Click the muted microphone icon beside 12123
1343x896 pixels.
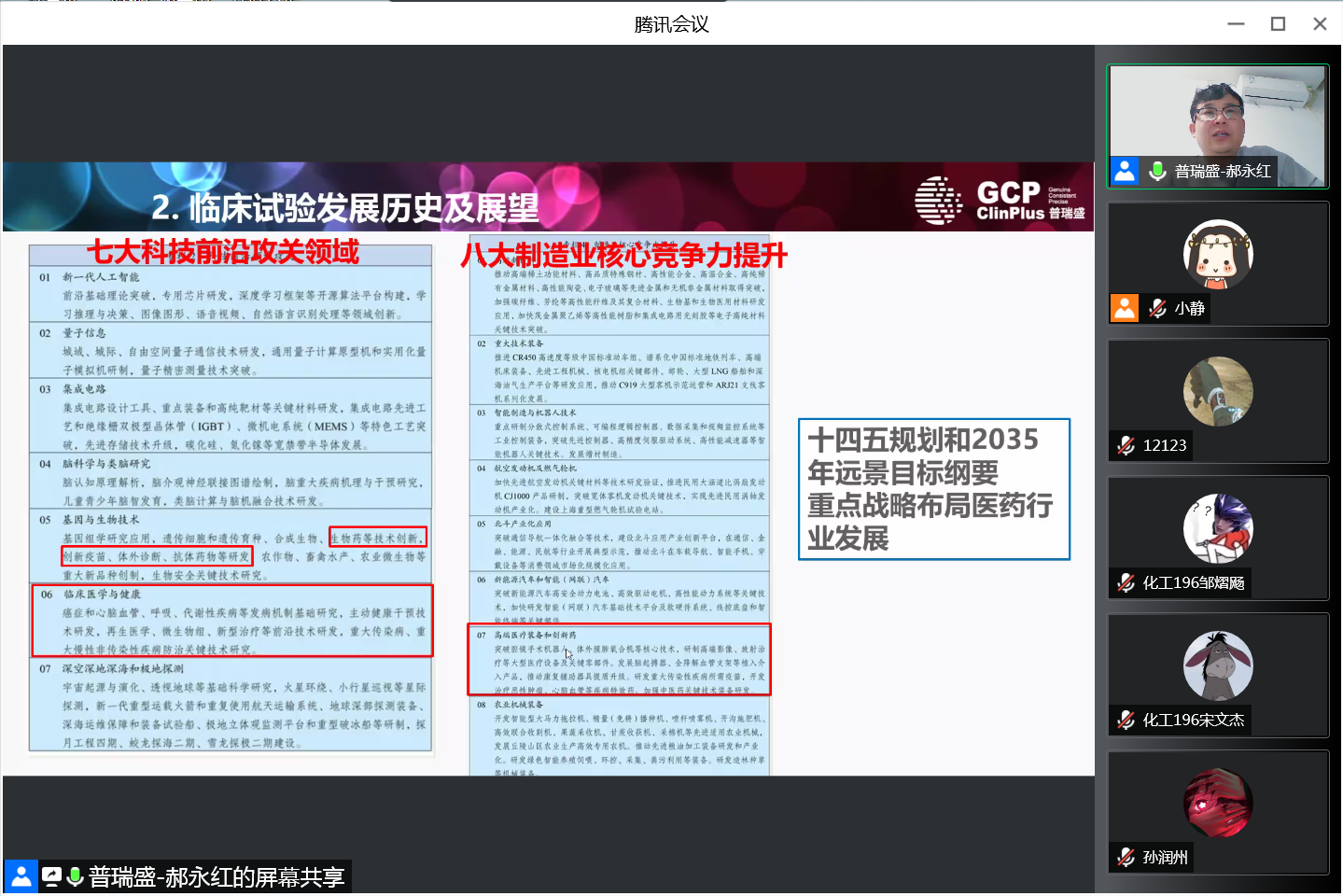pyautogui.click(x=1126, y=445)
